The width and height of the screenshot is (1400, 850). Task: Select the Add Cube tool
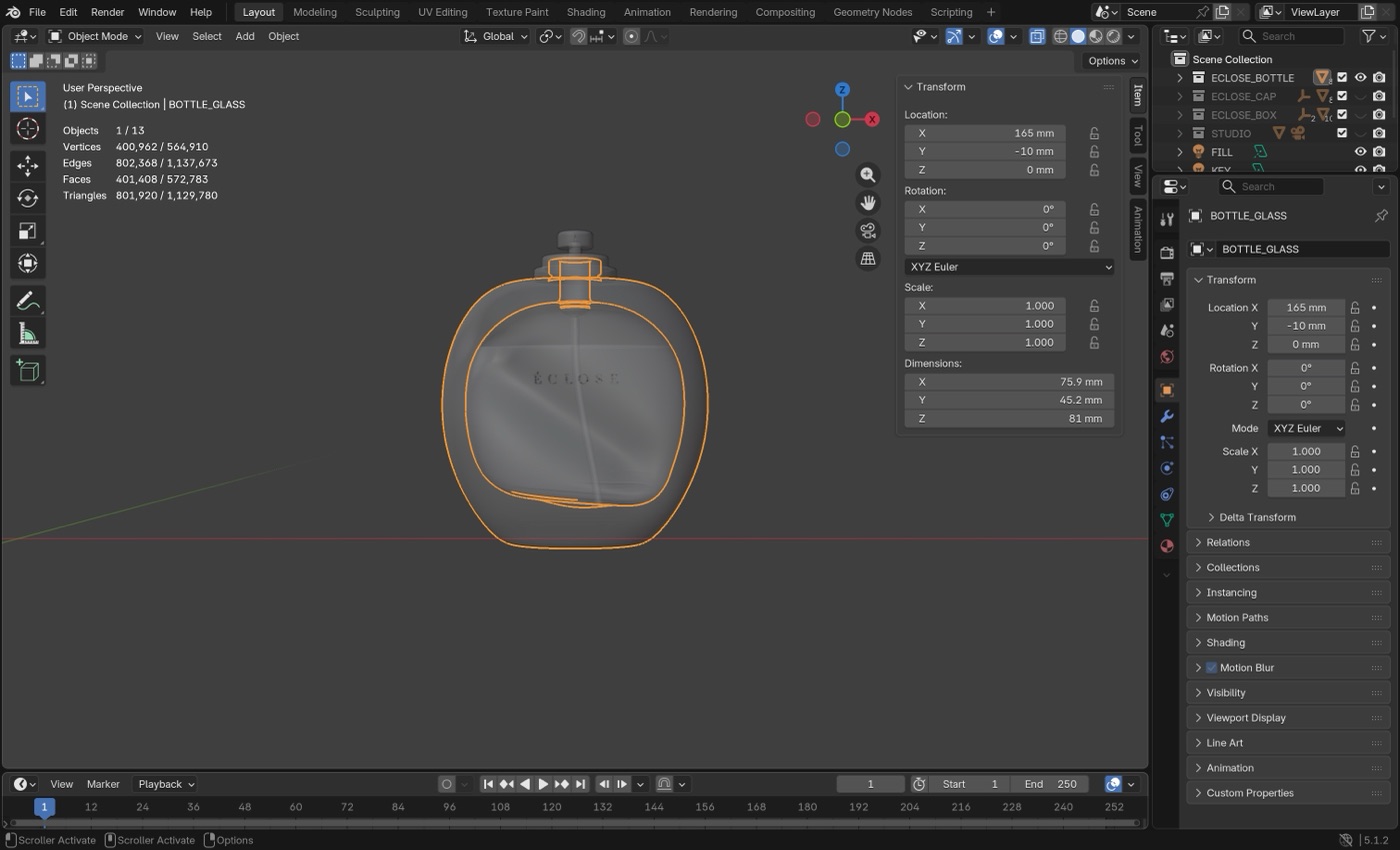(28, 371)
